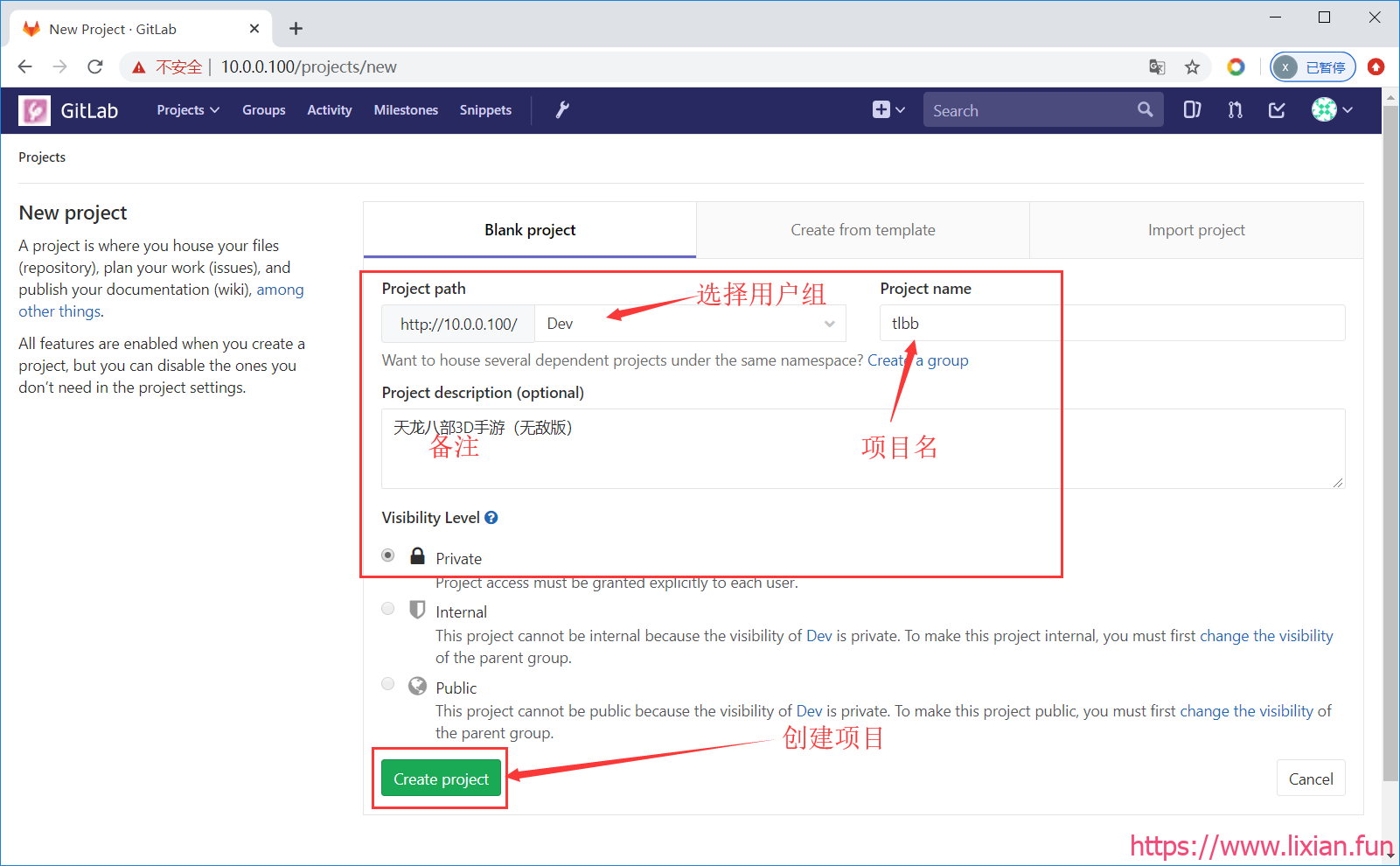
Task: Open the Snippets menu item
Action: point(485,110)
